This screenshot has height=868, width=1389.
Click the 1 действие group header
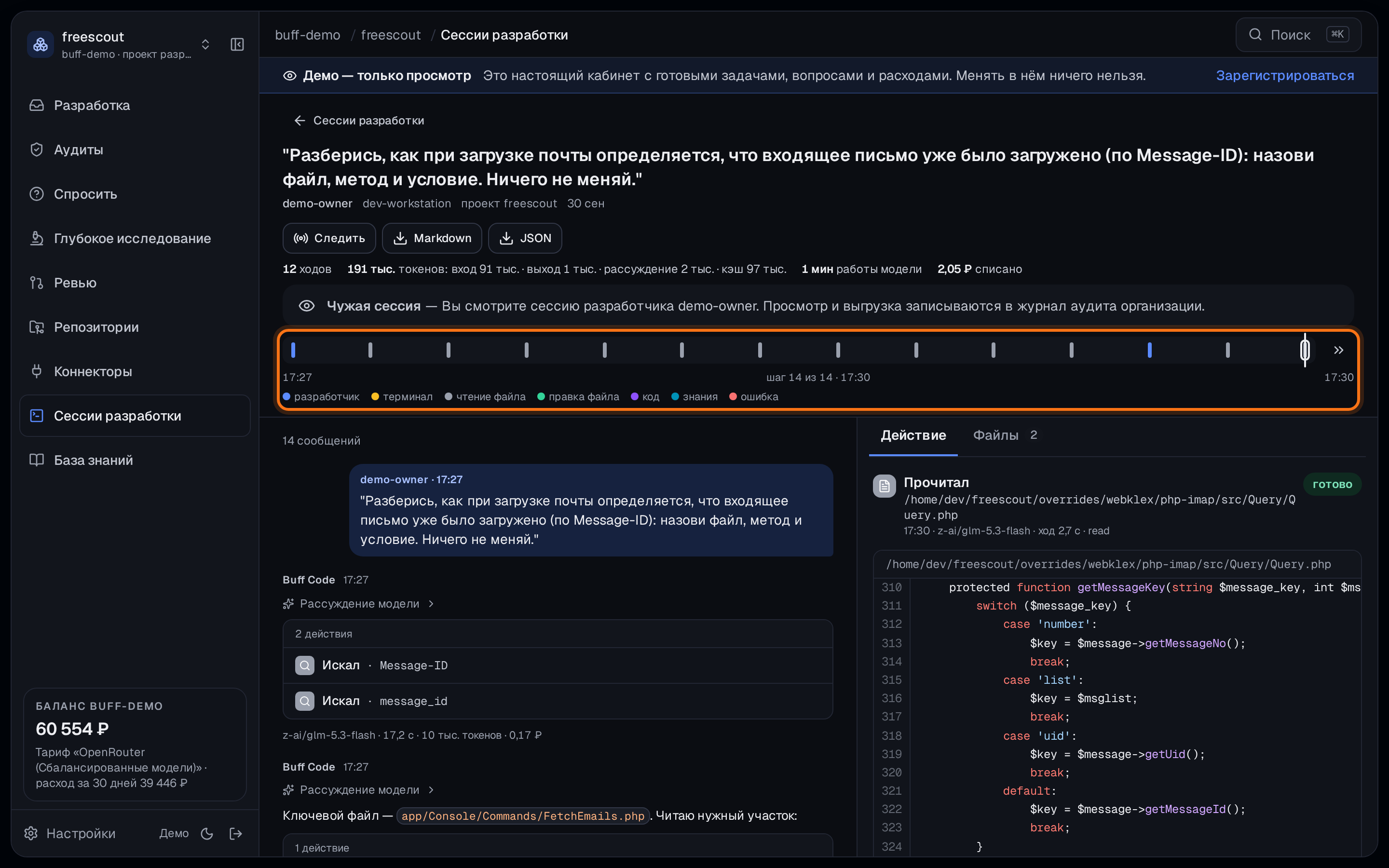[558, 847]
